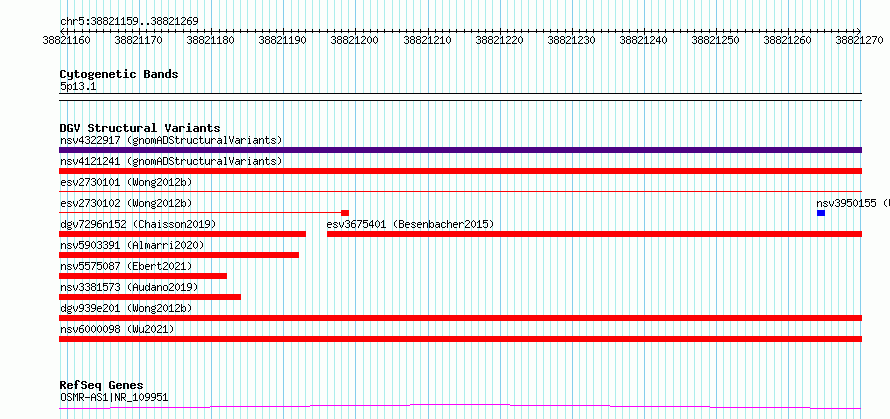Click the small blue nsv3950155 variant block

[821, 213]
